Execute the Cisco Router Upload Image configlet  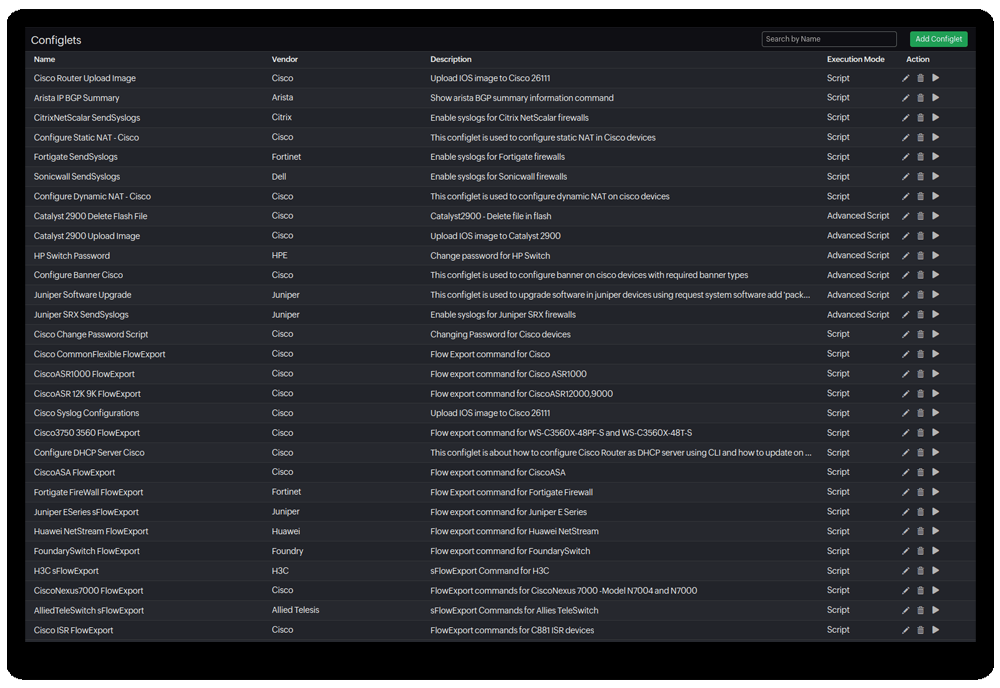936,78
